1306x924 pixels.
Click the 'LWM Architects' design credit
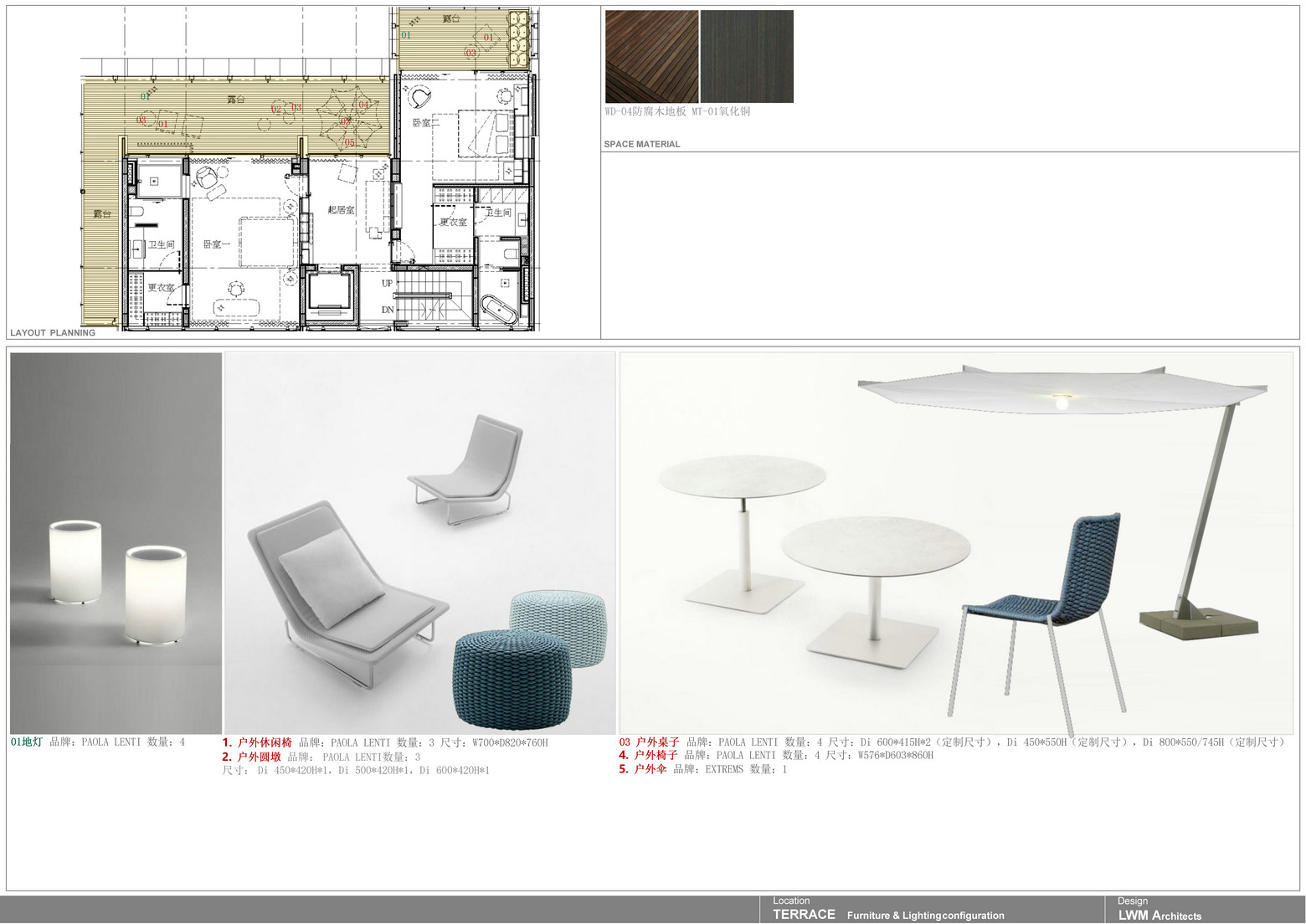[x=1159, y=916]
